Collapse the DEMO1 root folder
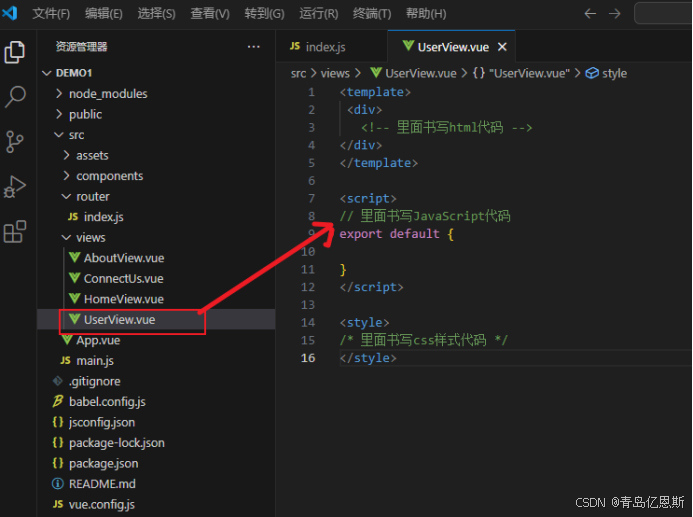Screen dimensions: 693x517 coord(47,73)
